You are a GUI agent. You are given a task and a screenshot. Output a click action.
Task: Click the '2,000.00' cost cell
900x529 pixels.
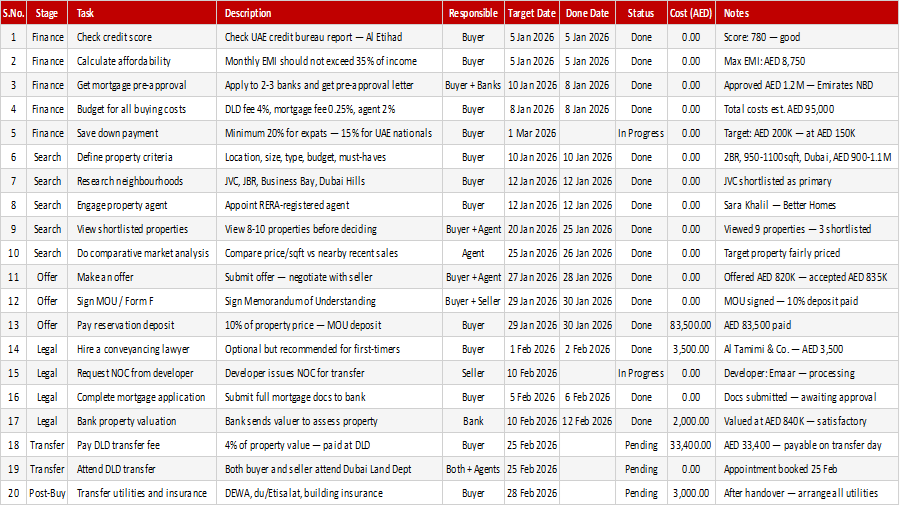click(691, 421)
